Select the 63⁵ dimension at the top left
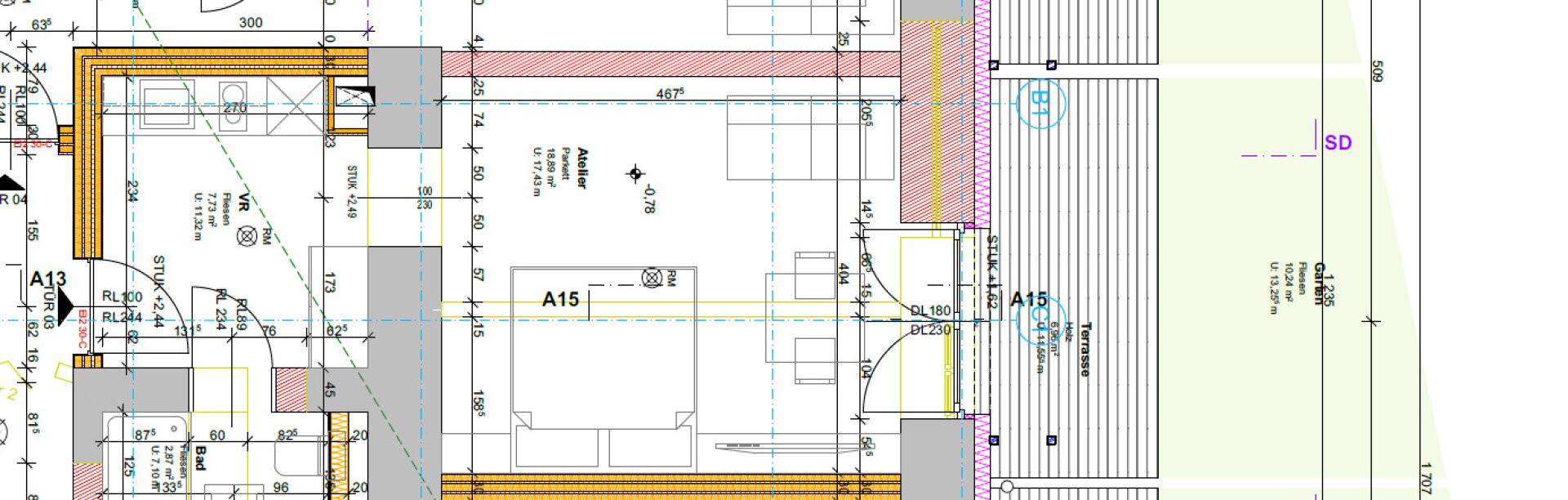Screen dimensions: 1568x500 click(41, 25)
